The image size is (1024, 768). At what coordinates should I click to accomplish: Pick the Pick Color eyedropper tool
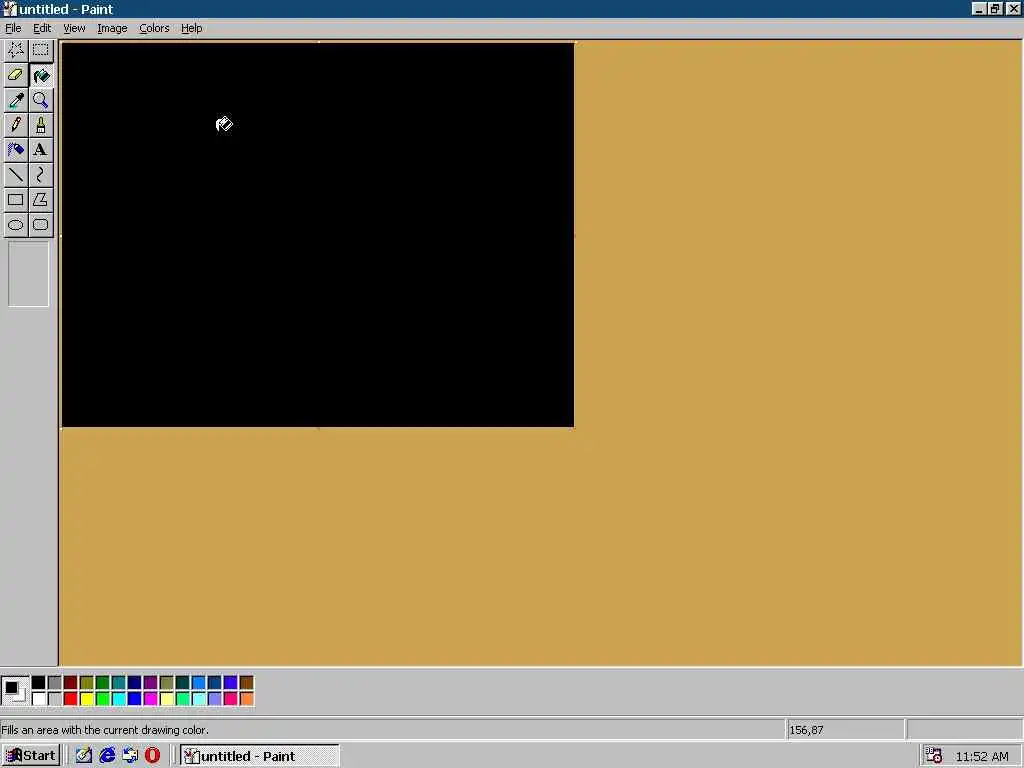coord(16,100)
